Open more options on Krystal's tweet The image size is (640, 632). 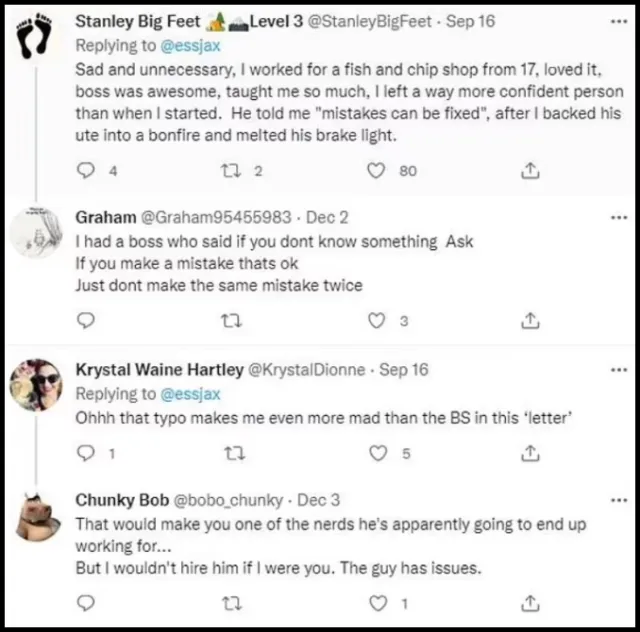pyautogui.click(x=618, y=369)
